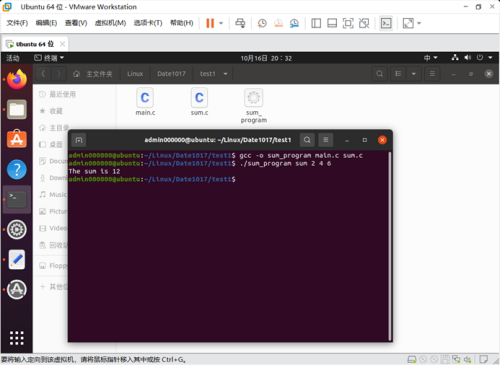The image size is (500, 365).
Task: Launch Firefox from the Ubuntu dock
Action: click(17, 79)
